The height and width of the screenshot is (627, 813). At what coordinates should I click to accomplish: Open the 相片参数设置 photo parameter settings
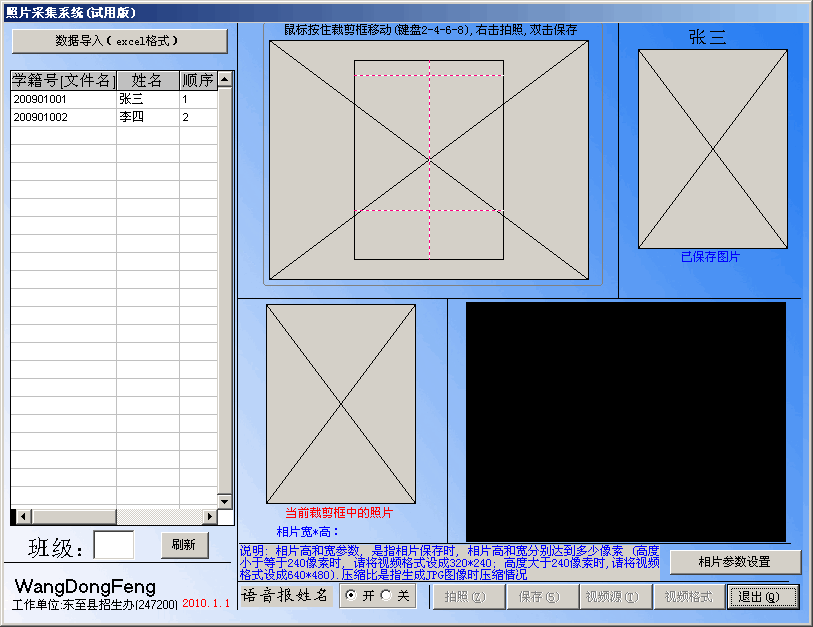click(737, 562)
